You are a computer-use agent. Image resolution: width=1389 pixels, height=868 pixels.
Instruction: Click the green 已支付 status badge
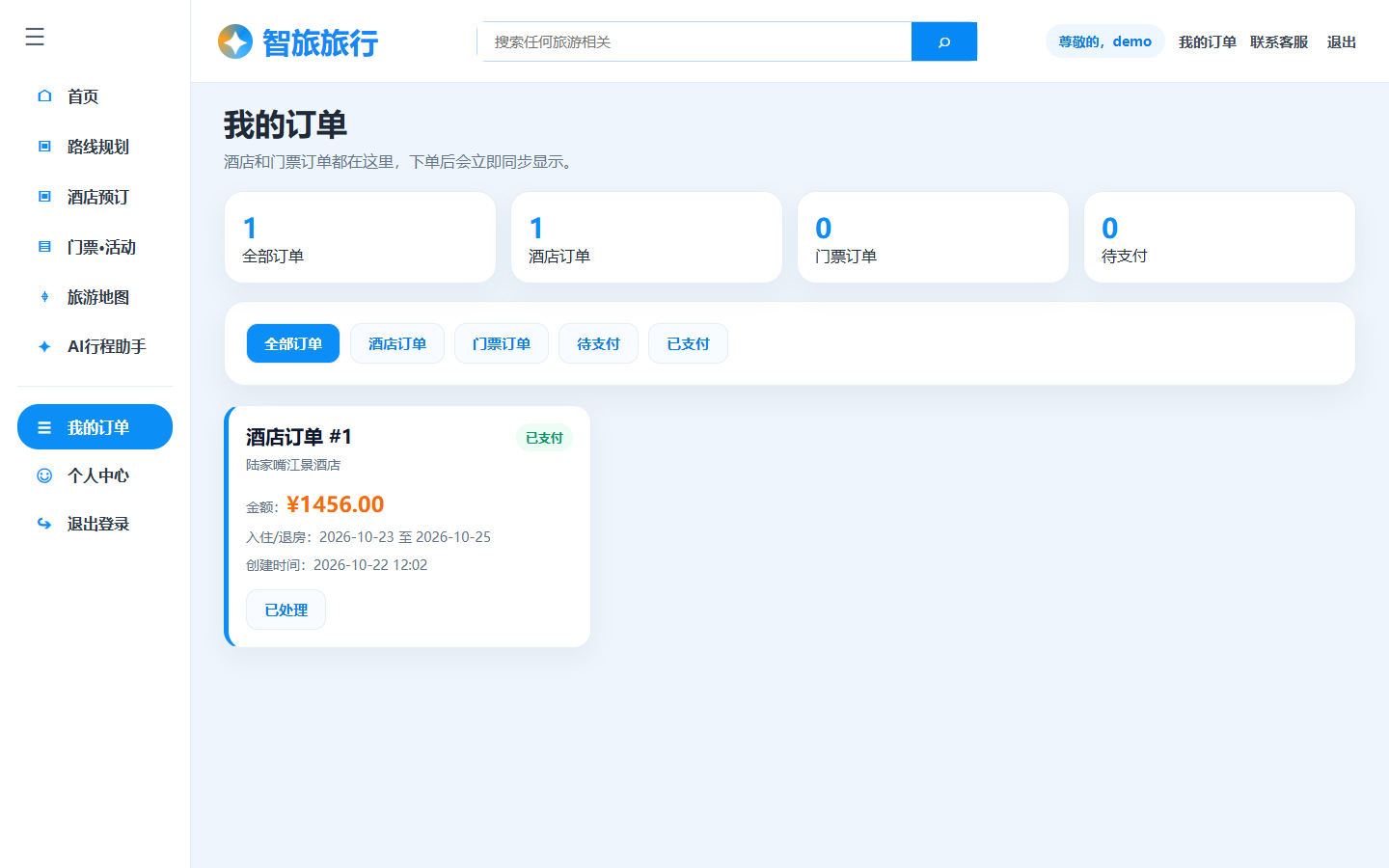pos(544,438)
